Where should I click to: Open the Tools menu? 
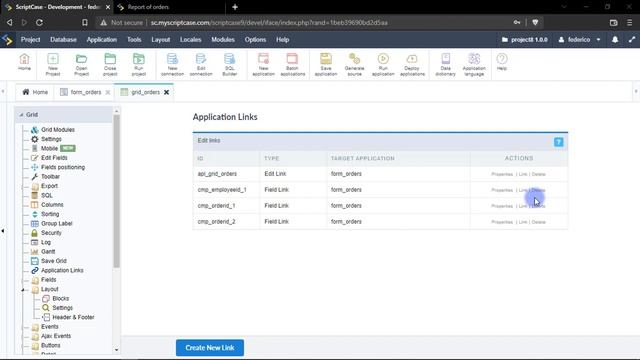[x=134, y=40]
